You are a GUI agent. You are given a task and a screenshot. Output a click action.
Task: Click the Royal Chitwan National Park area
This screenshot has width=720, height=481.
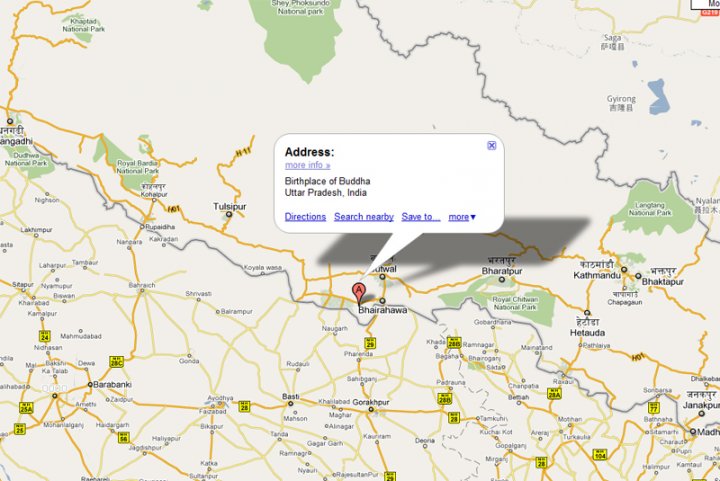(x=515, y=303)
